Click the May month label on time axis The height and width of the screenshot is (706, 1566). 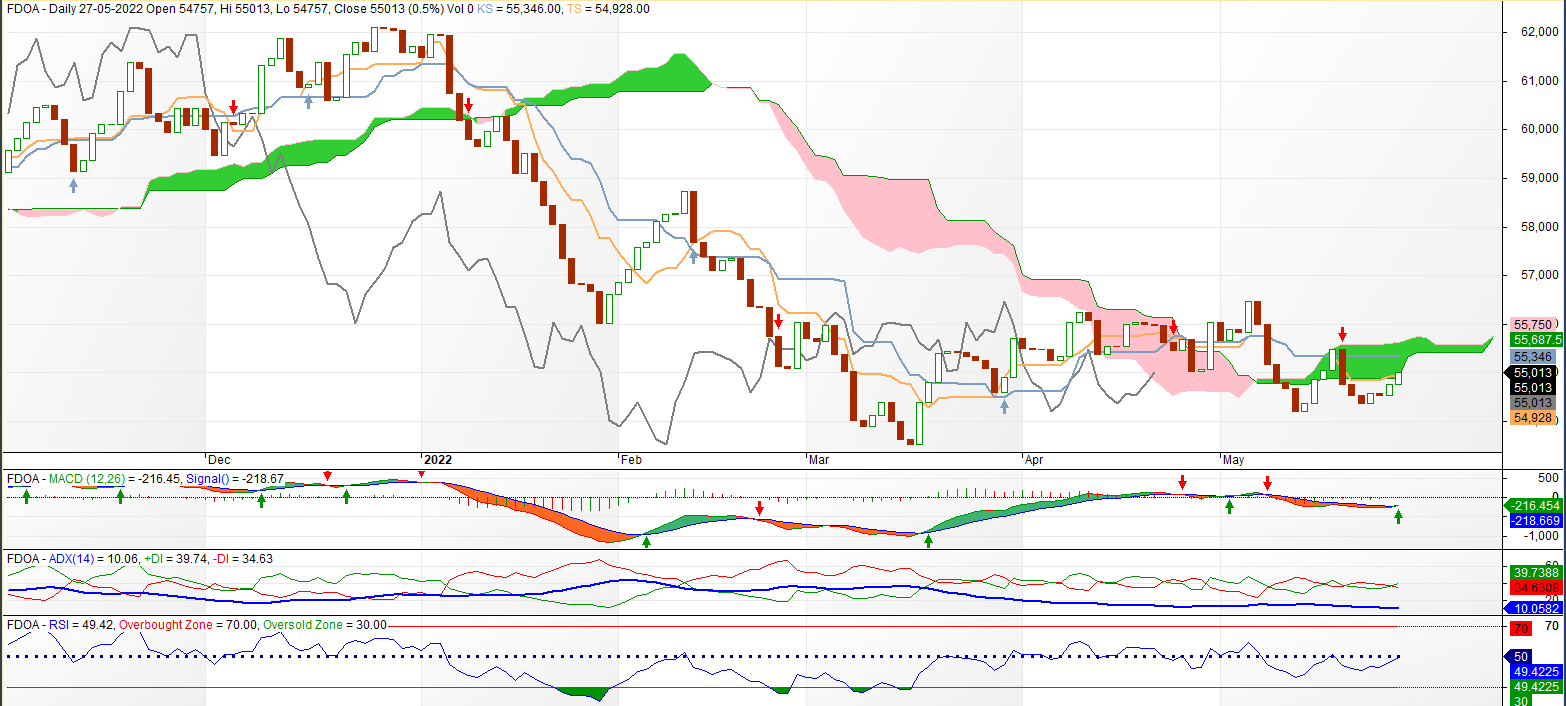pyautogui.click(x=1234, y=460)
